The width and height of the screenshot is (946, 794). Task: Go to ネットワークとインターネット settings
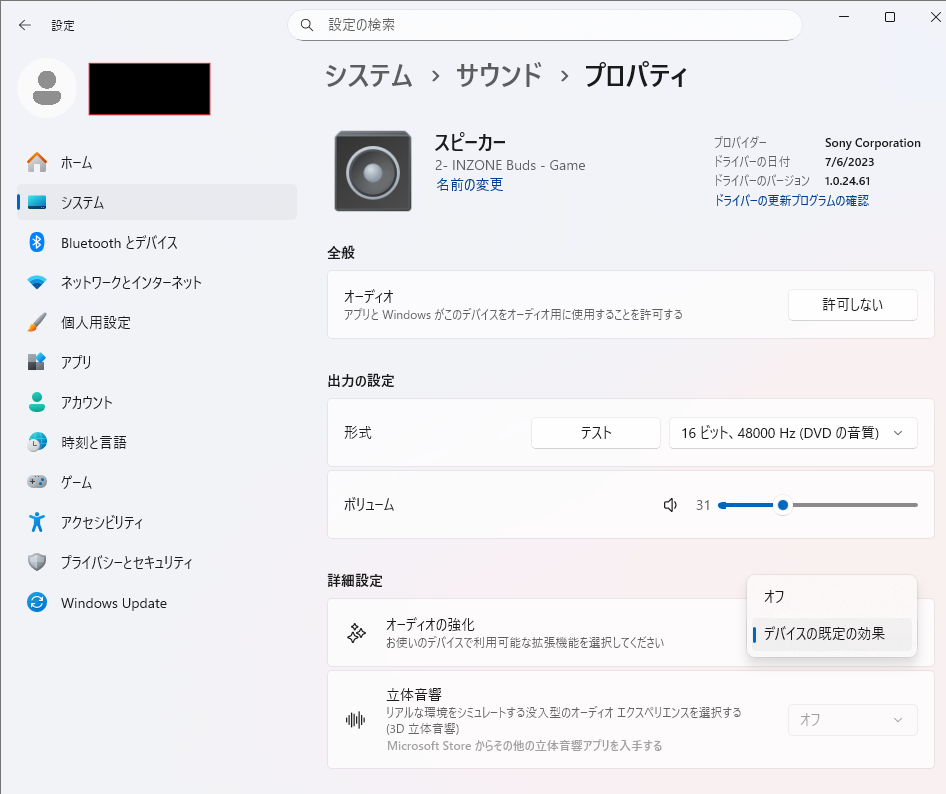pos(130,283)
